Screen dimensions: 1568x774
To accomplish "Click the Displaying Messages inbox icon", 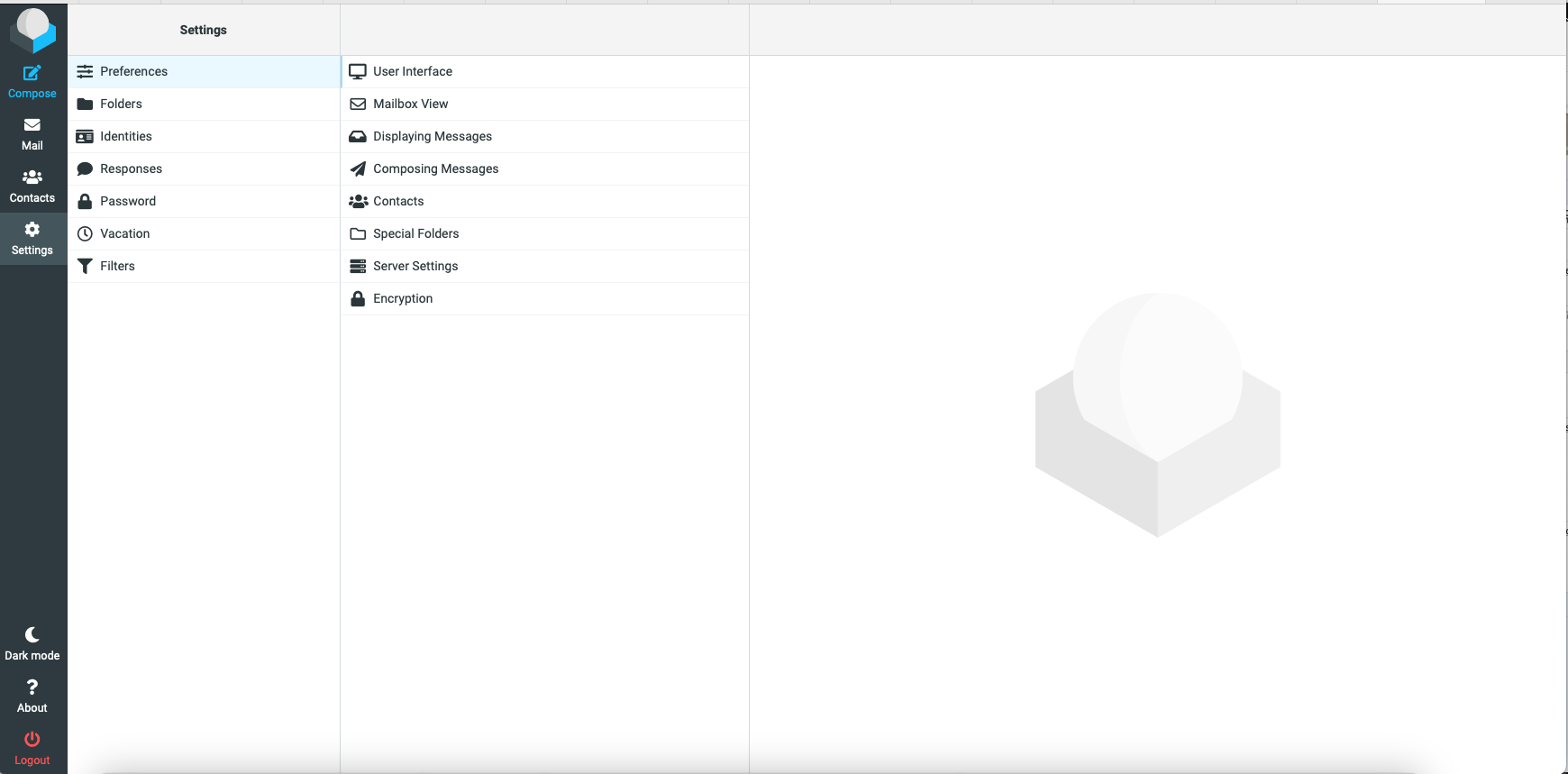I will (x=358, y=136).
